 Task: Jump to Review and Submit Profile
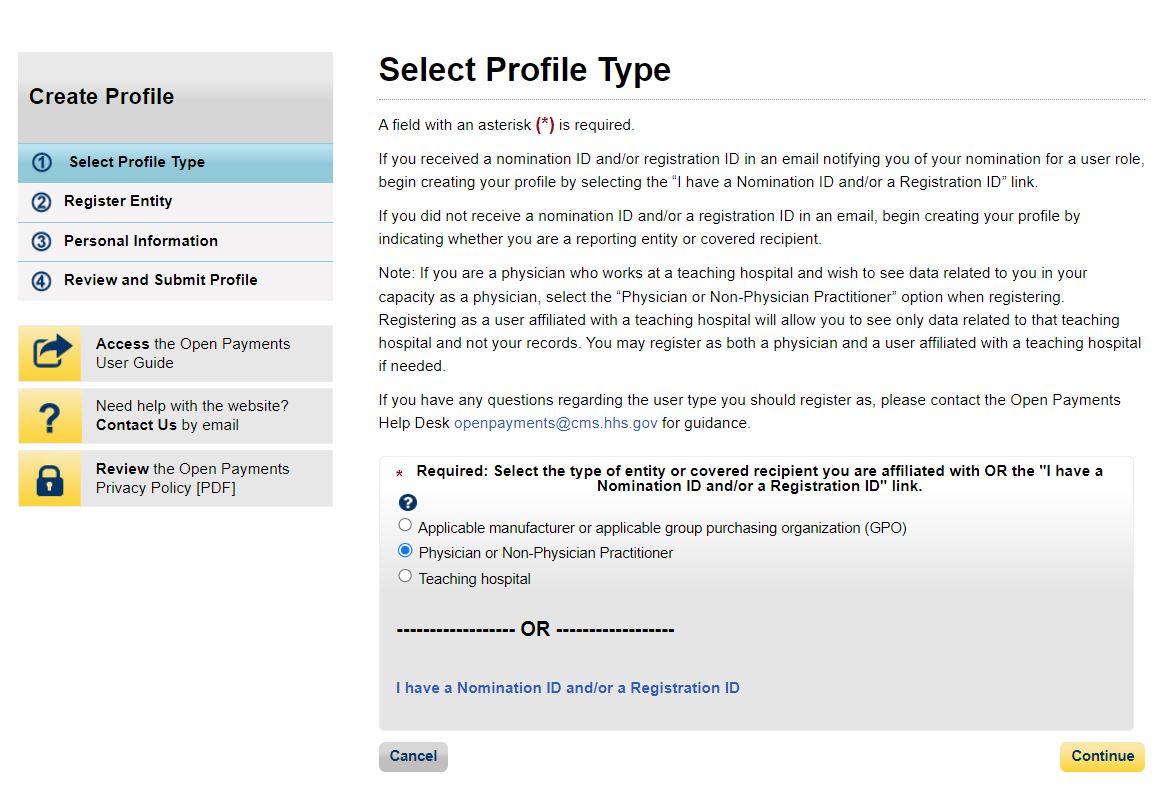click(x=161, y=280)
